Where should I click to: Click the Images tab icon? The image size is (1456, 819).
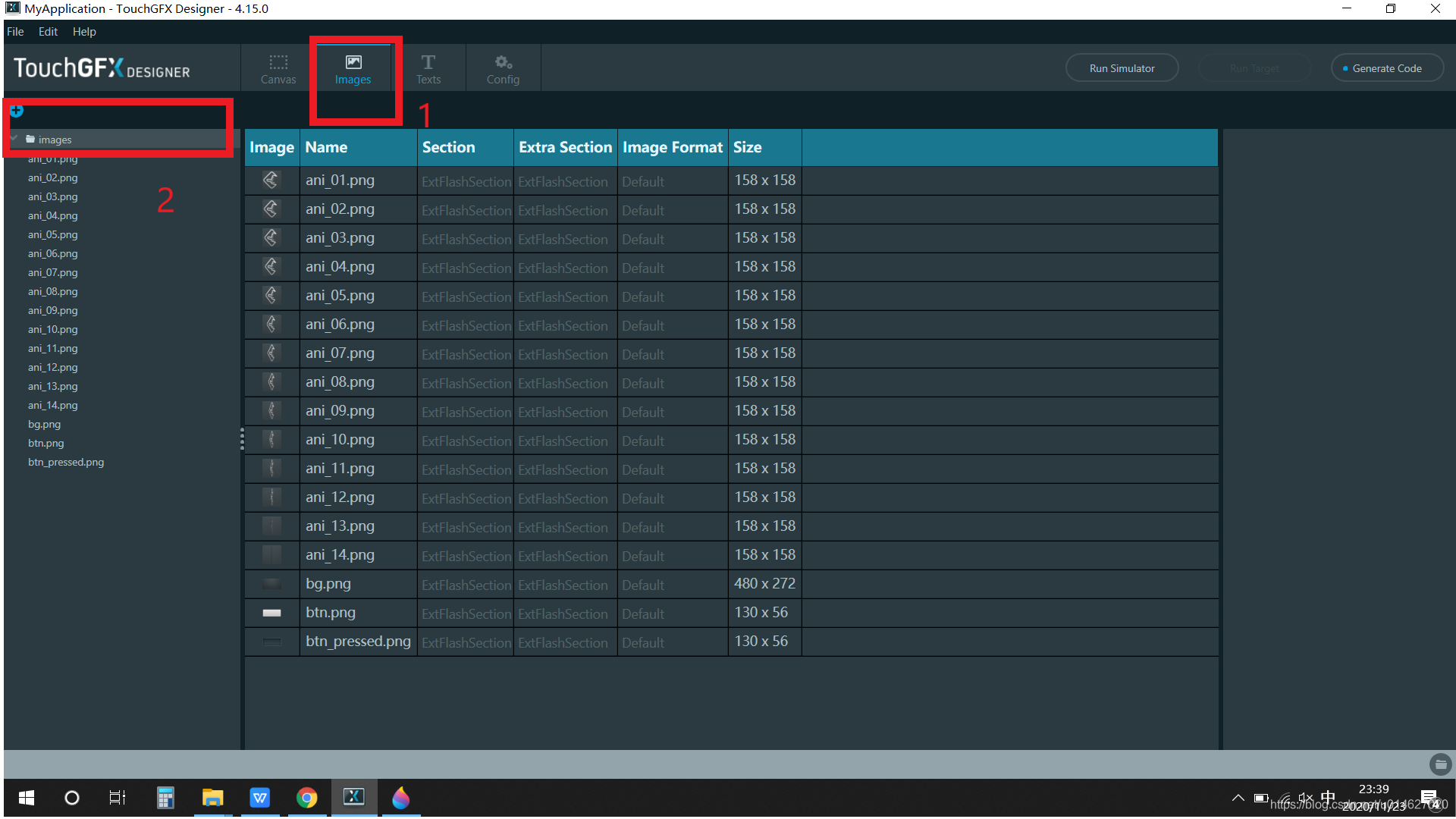pos(353,62)
